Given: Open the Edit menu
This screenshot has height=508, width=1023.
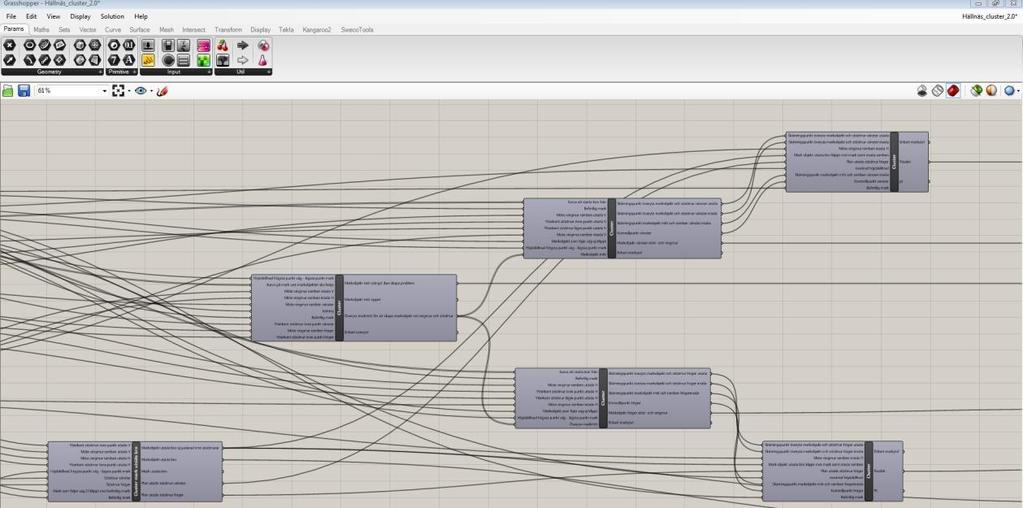Looking at the screenshot, I should [x=31, y=16].
